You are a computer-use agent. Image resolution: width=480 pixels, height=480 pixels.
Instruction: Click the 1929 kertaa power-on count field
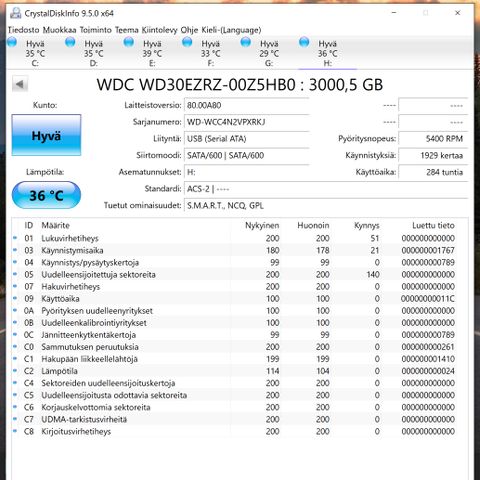coord(433,155)
